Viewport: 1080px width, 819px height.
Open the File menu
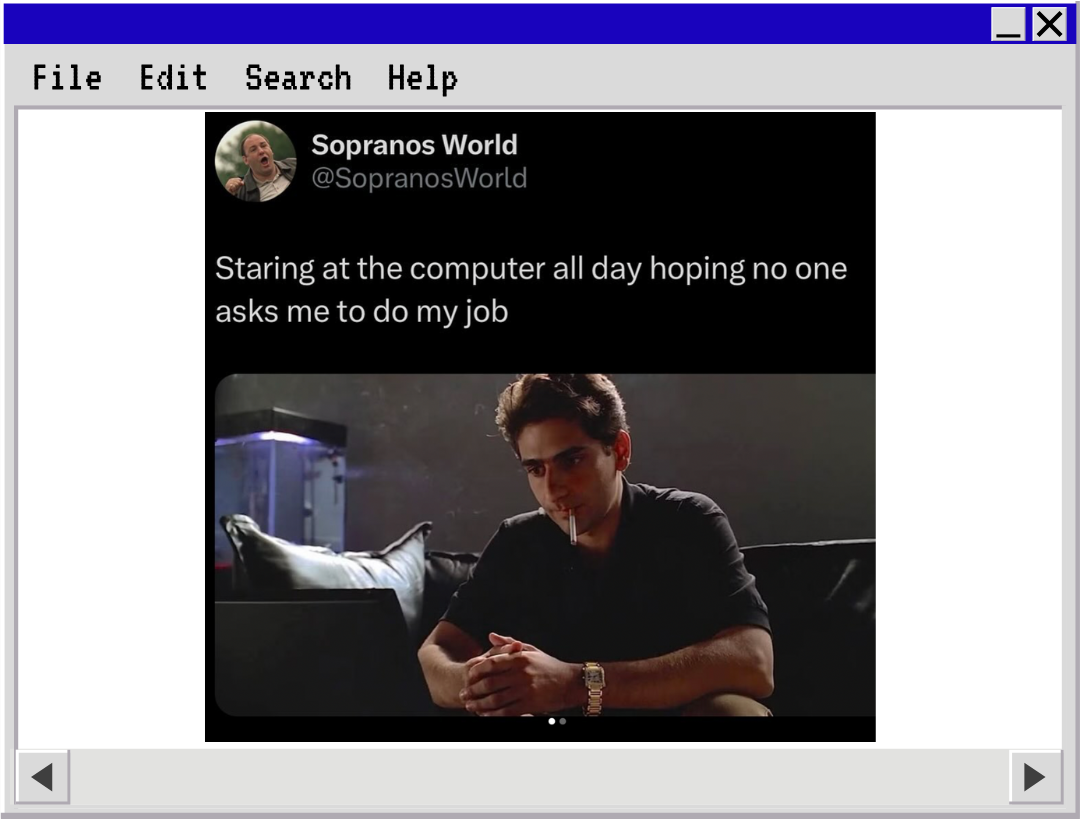67,77
